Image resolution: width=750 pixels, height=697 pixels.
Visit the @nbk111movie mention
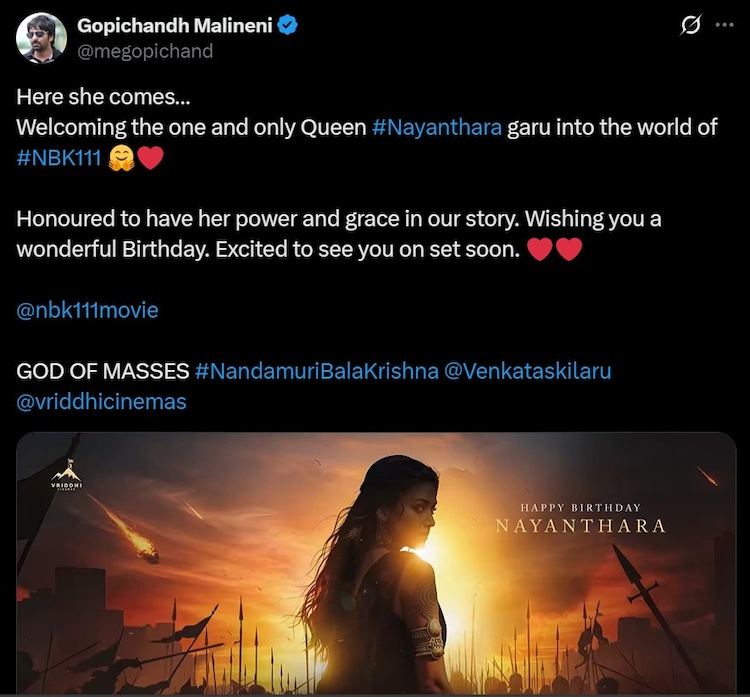(x=87, y=310)
